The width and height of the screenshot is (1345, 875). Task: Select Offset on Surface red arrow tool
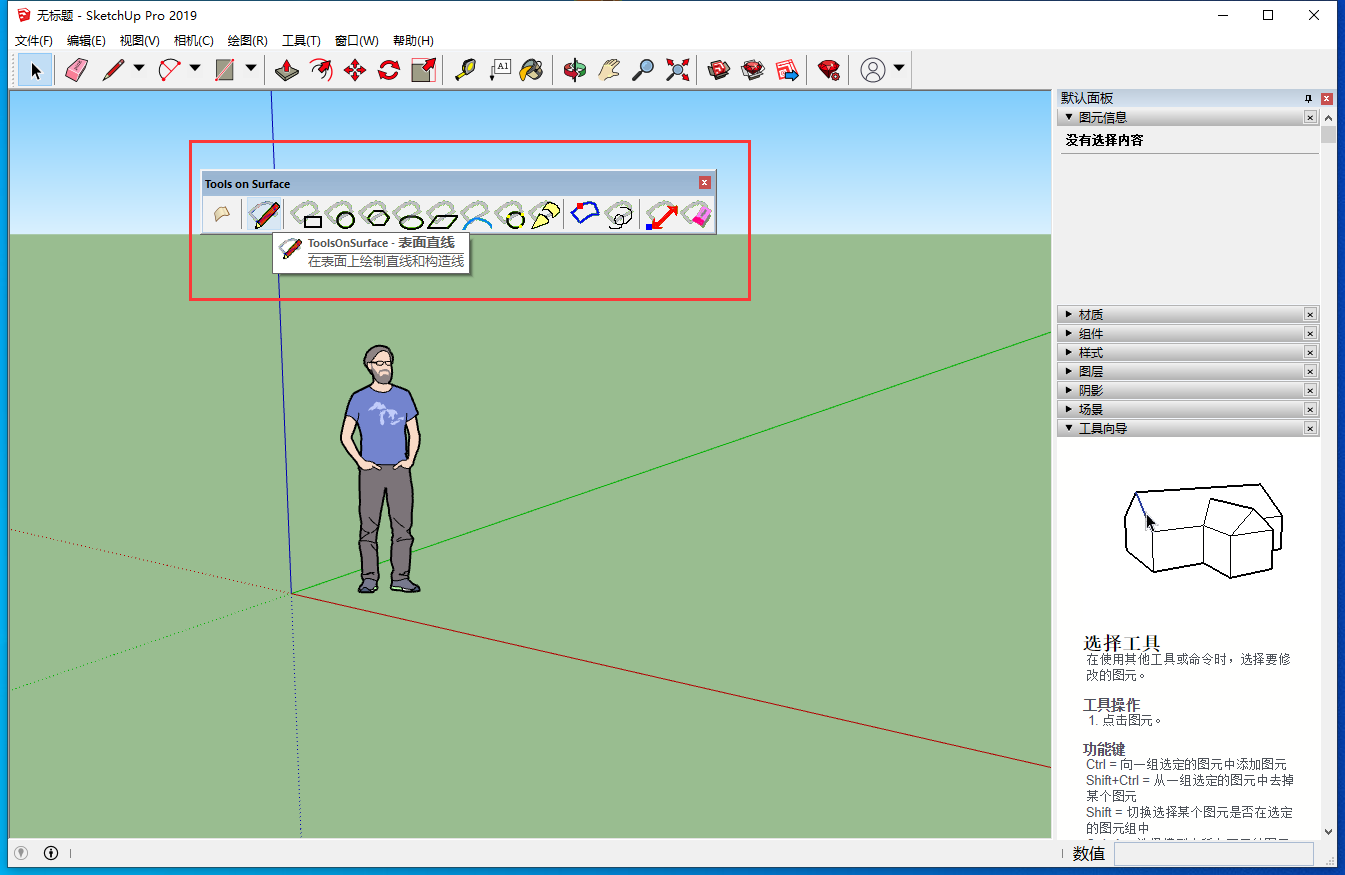(661, 215)
